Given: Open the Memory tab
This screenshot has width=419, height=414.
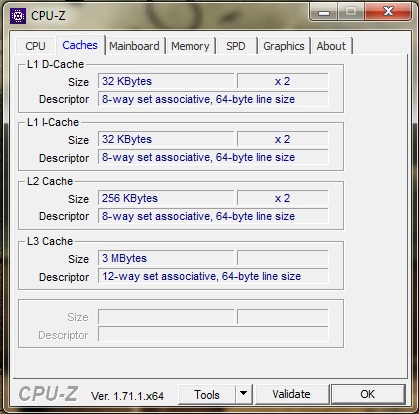Looking at the screenshot, I should tap(190, 46).
